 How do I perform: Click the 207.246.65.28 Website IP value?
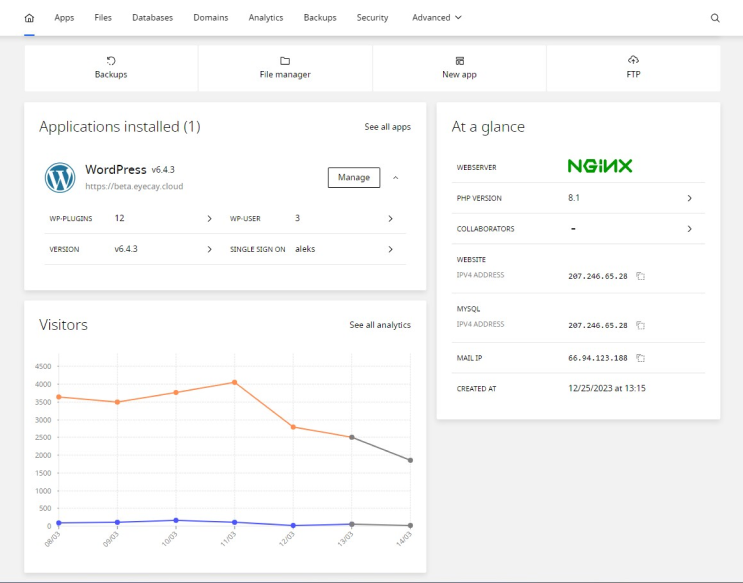coord(598,276)
